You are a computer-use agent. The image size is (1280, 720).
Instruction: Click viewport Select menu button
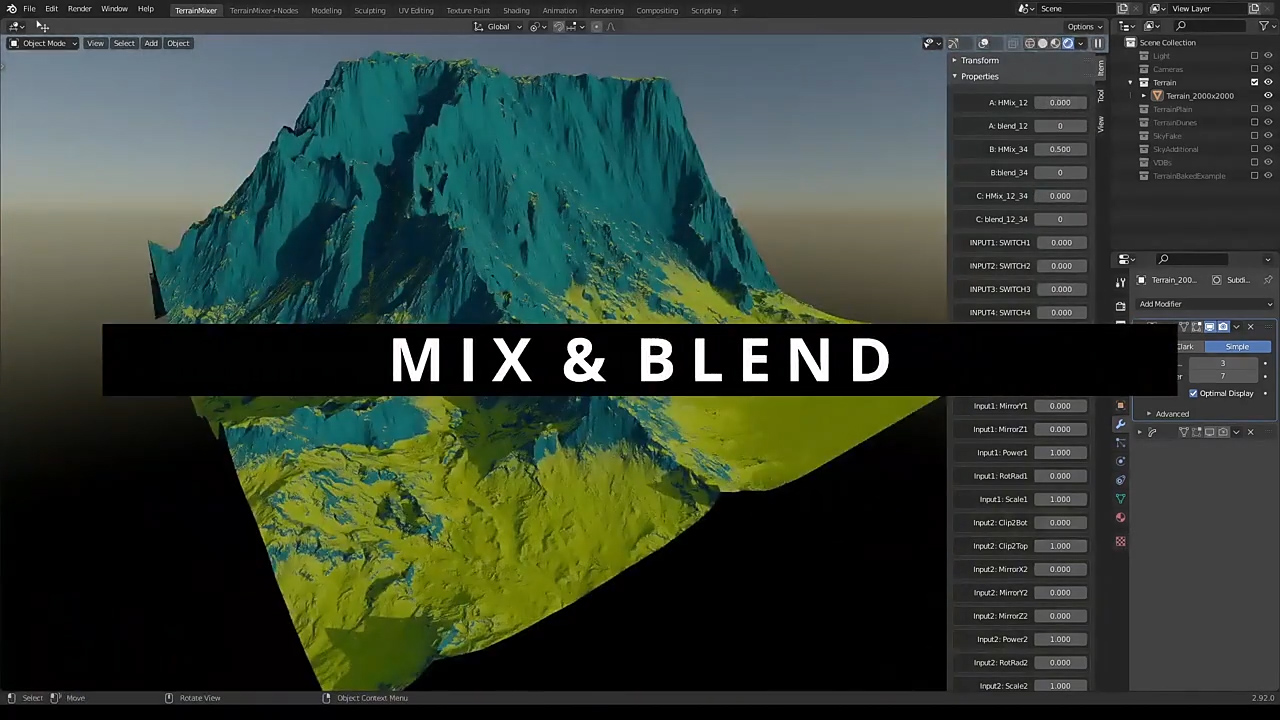click(x=124, y=43)
